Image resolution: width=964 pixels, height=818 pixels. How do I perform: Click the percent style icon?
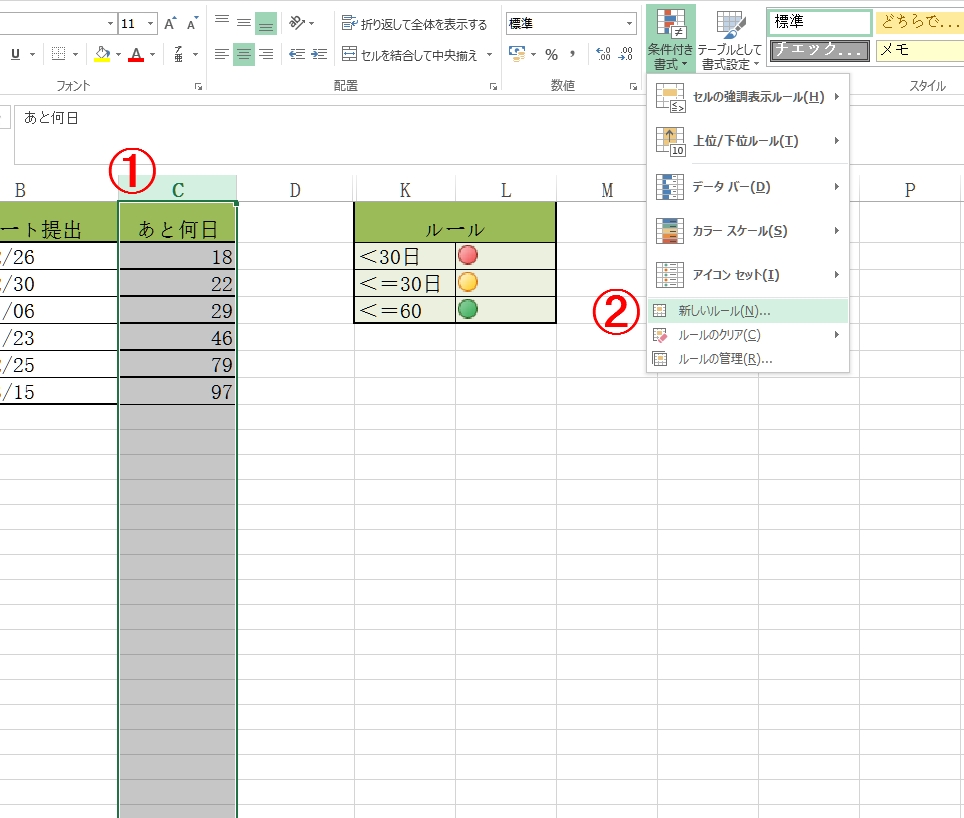point(551,55)
